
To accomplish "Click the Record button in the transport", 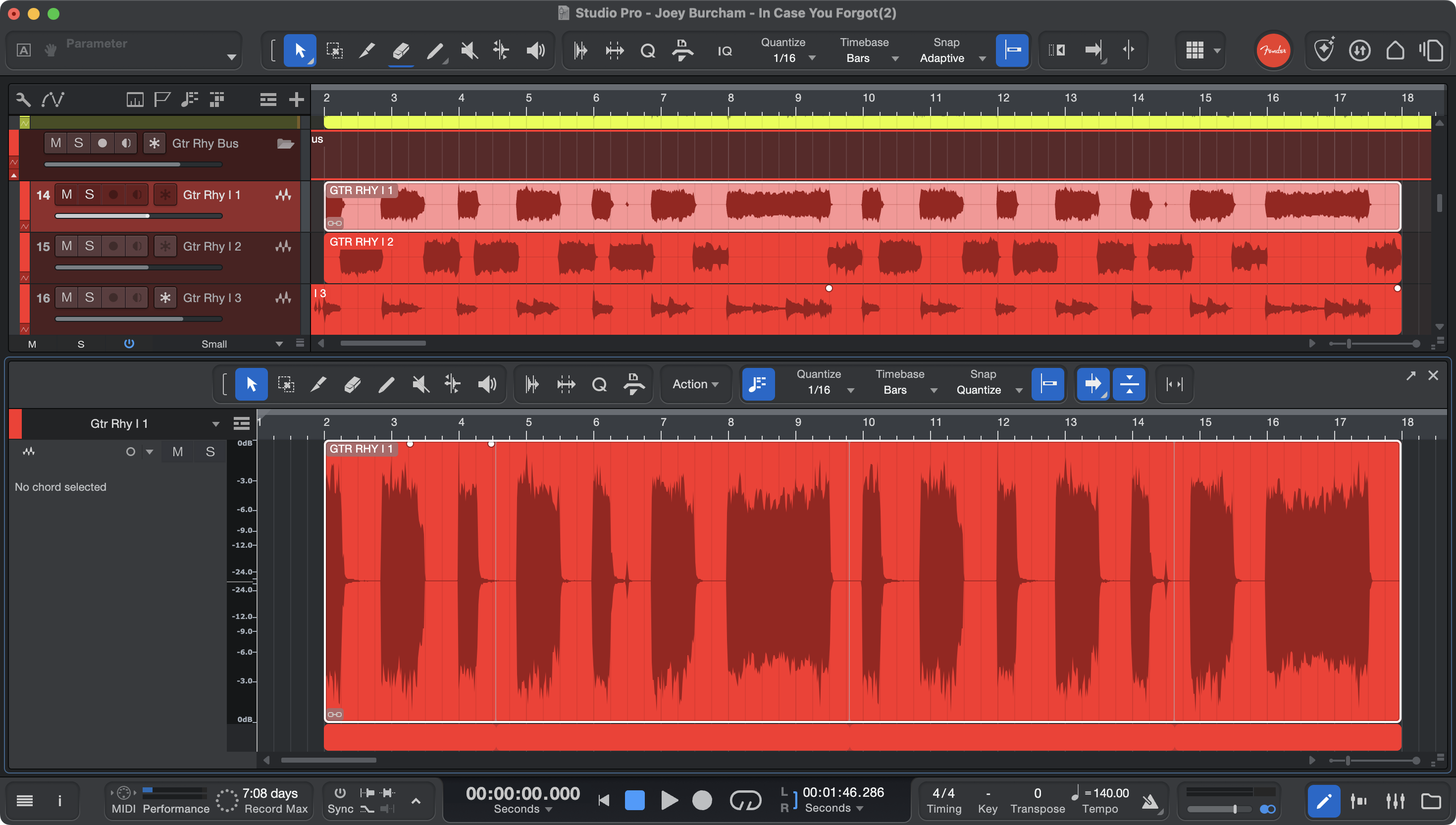I will click(x=702, y=801).
